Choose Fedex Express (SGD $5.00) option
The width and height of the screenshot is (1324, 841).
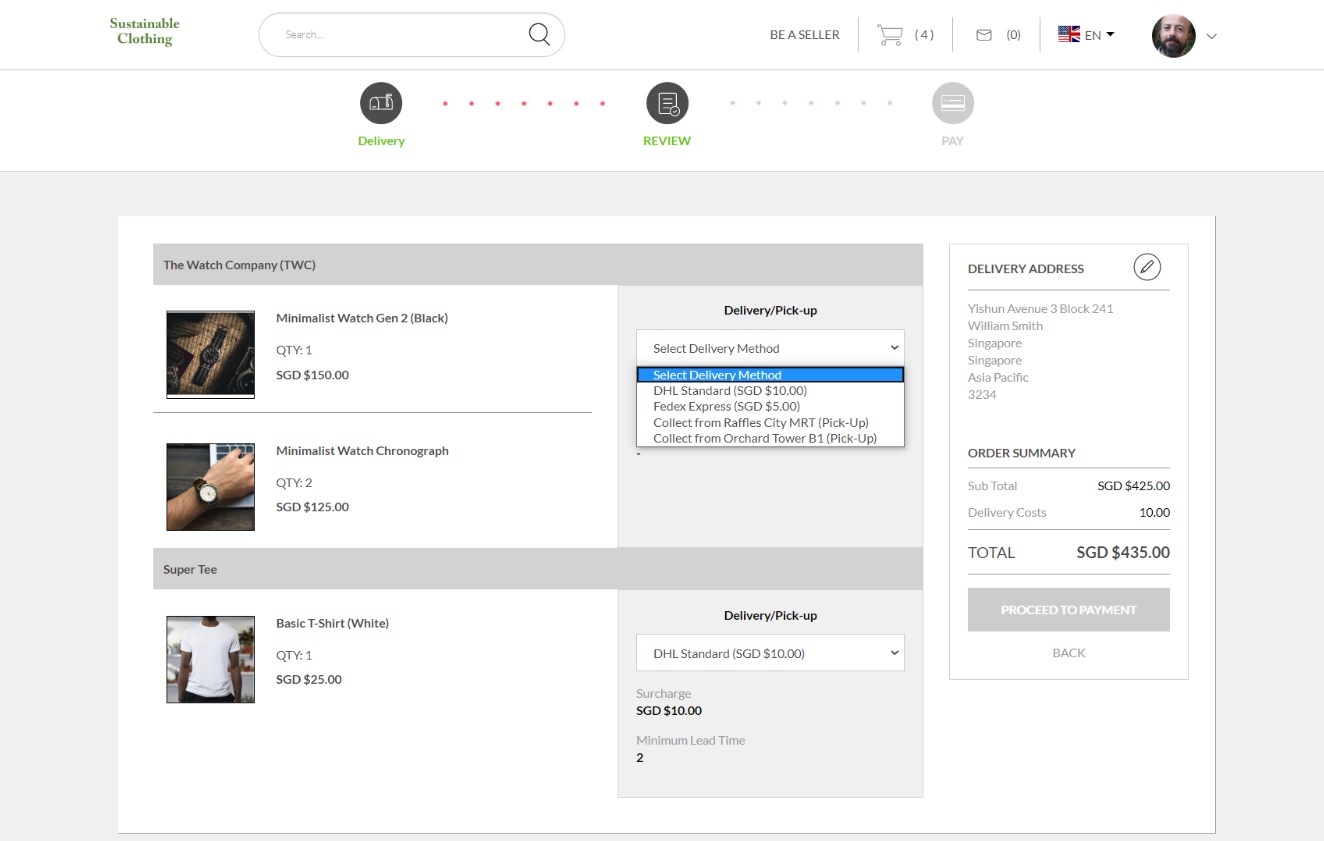(x=726, y=406)
